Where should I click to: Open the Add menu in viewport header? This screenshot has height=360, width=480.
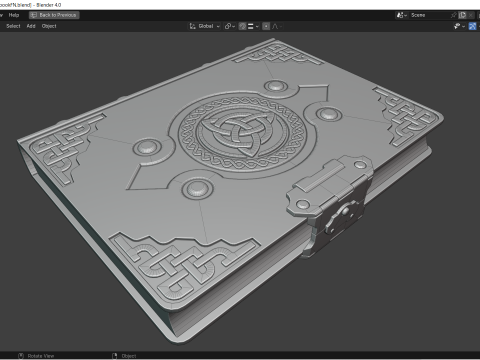(31, 26)
